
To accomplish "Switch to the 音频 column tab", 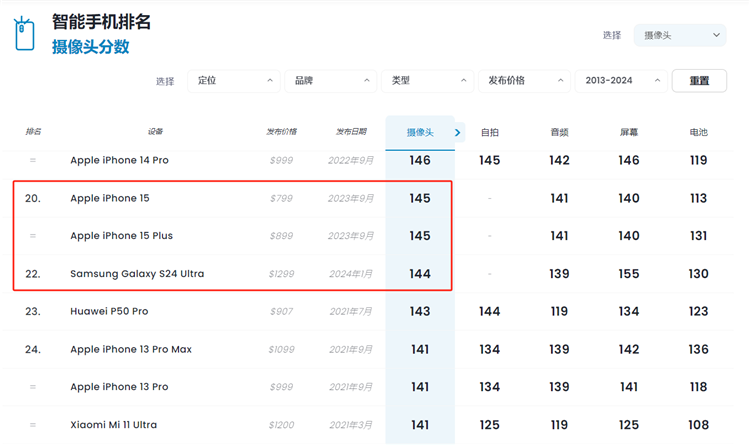I will pyautogui.click(x=559, y=133).
